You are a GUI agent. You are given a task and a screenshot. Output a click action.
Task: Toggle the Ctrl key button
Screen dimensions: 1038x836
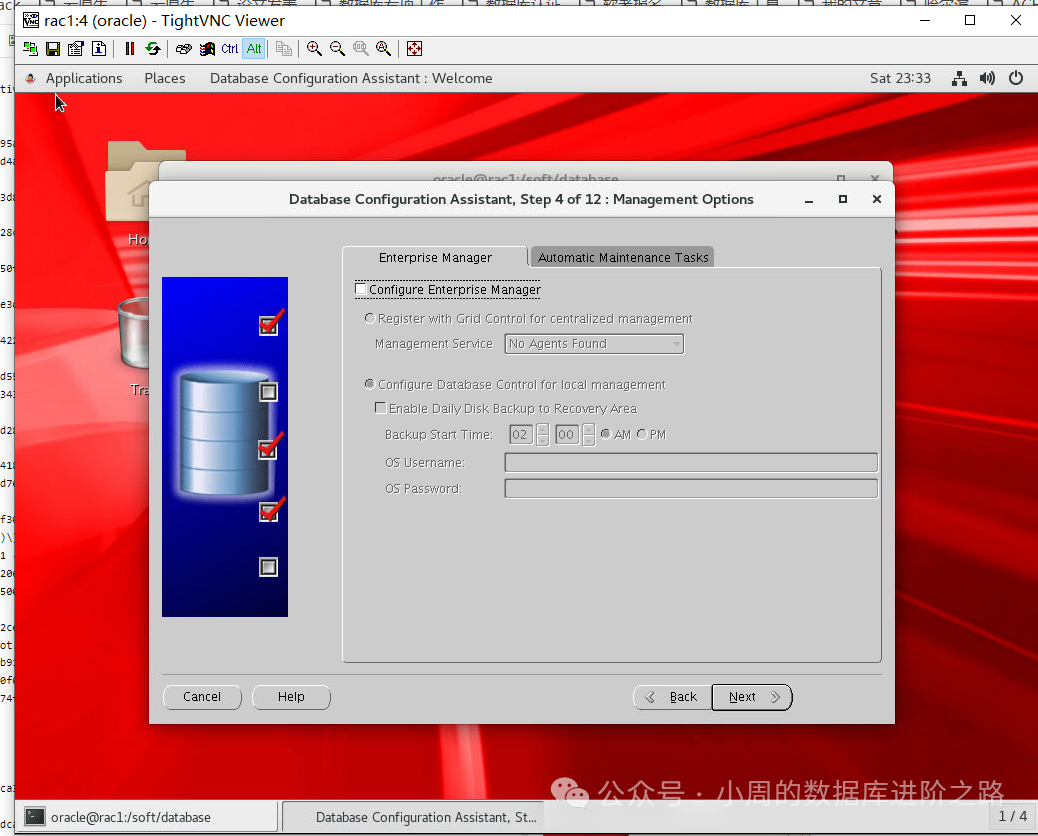point(230,48)
